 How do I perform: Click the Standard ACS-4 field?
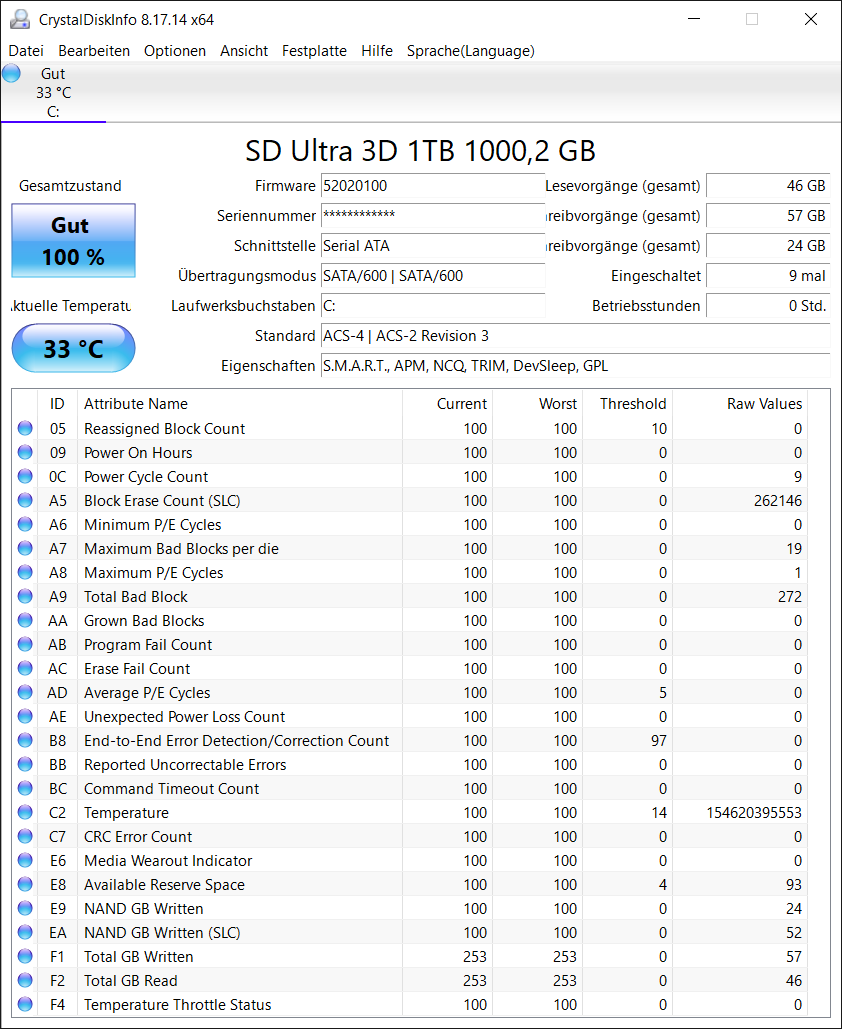[x=576, y=336]
